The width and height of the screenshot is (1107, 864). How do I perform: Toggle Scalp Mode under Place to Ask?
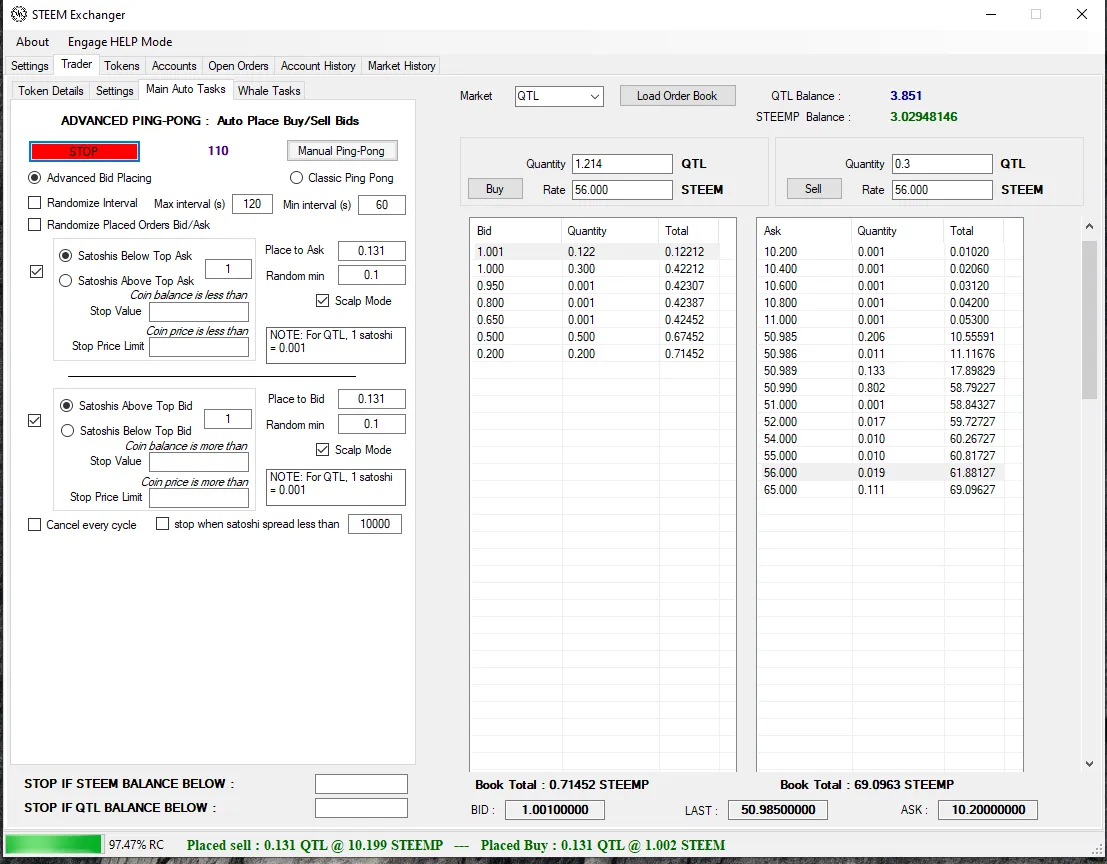[x=323, y=301]
